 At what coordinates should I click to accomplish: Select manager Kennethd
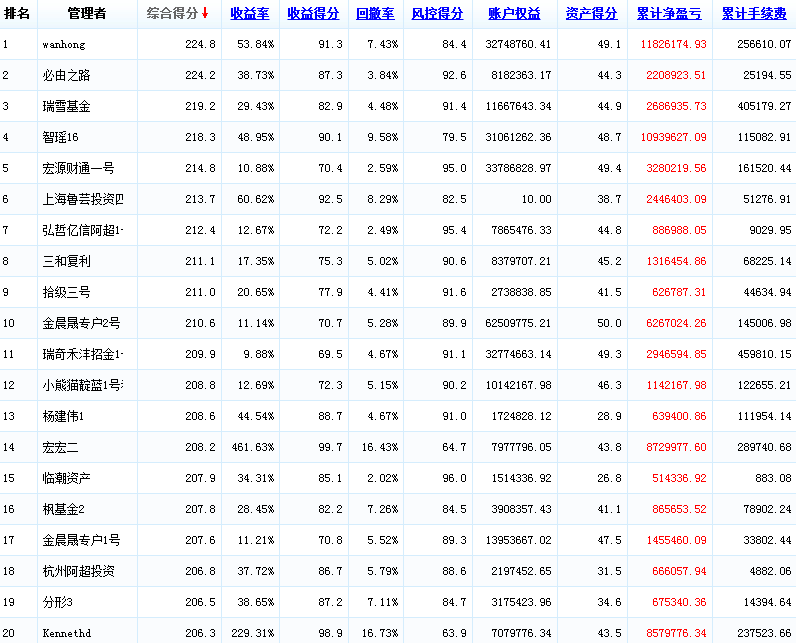tap(67, 633)
